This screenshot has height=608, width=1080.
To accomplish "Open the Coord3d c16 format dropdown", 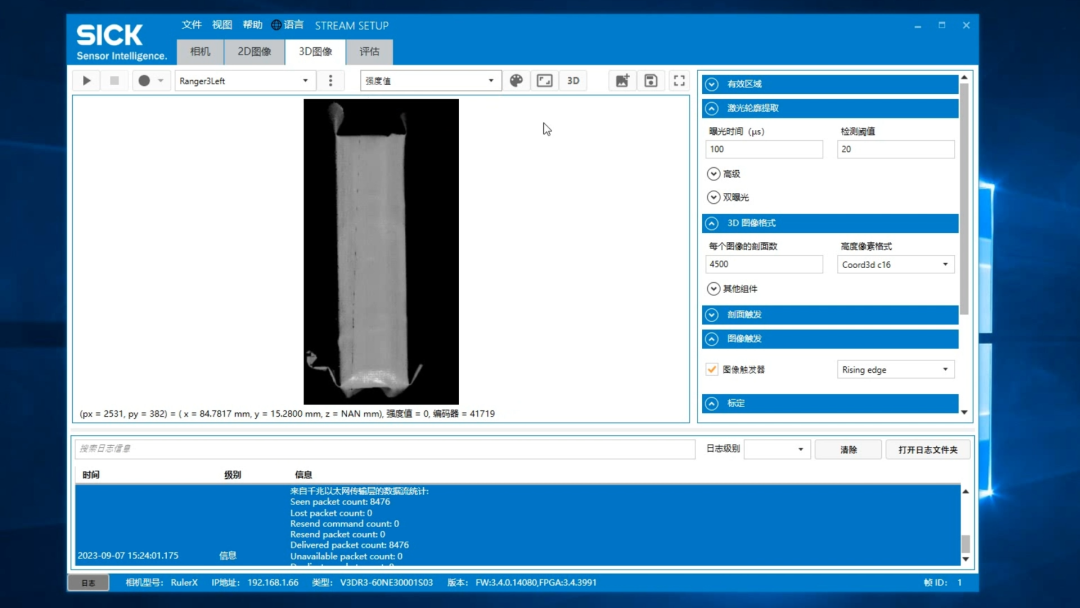I will point(895,265).
